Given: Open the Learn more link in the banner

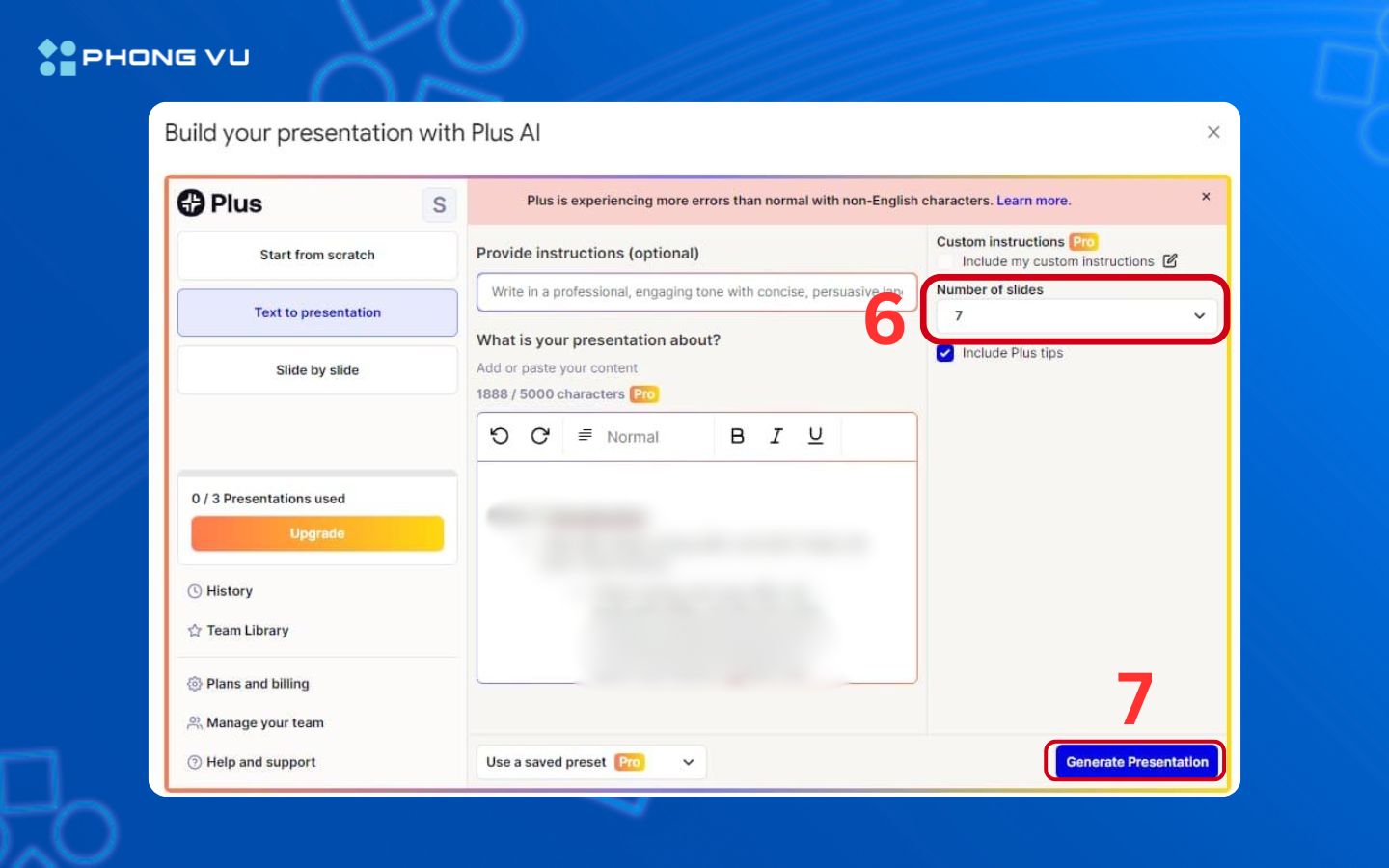Looking at the screenshot, I should pyautogui.click(x=1032, y=201).
